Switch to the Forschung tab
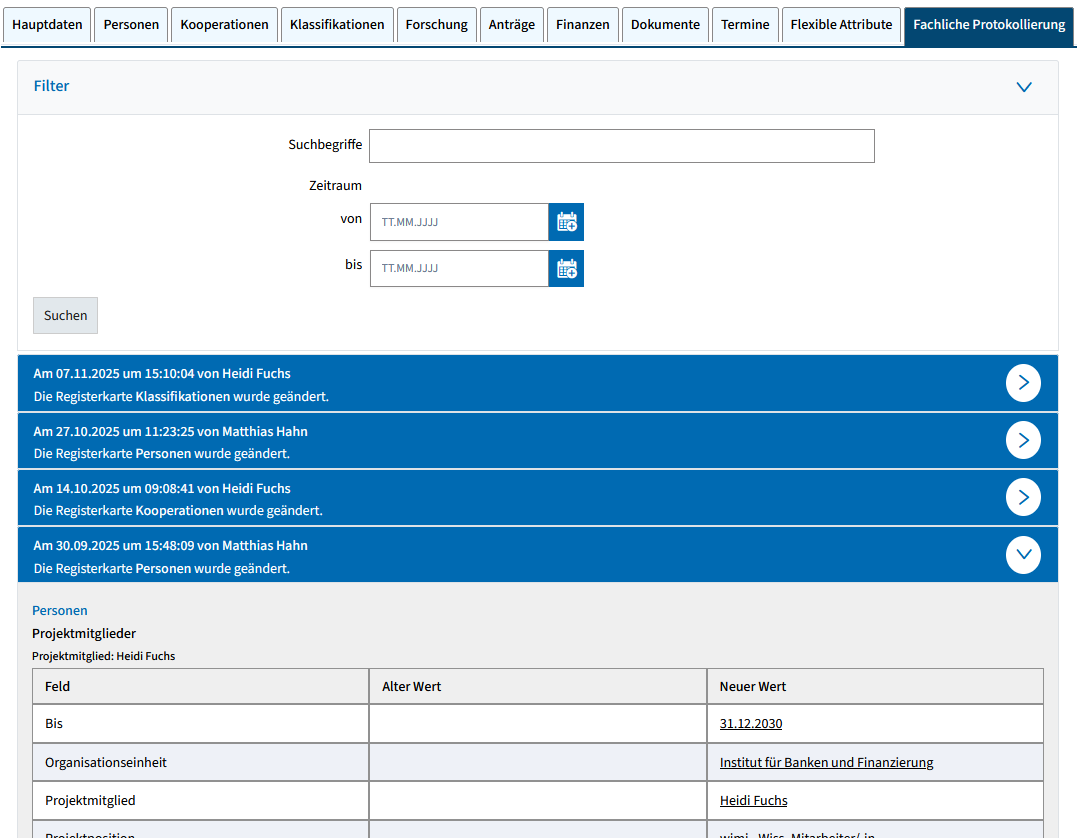1077x838 pixels. click(436, 25)
